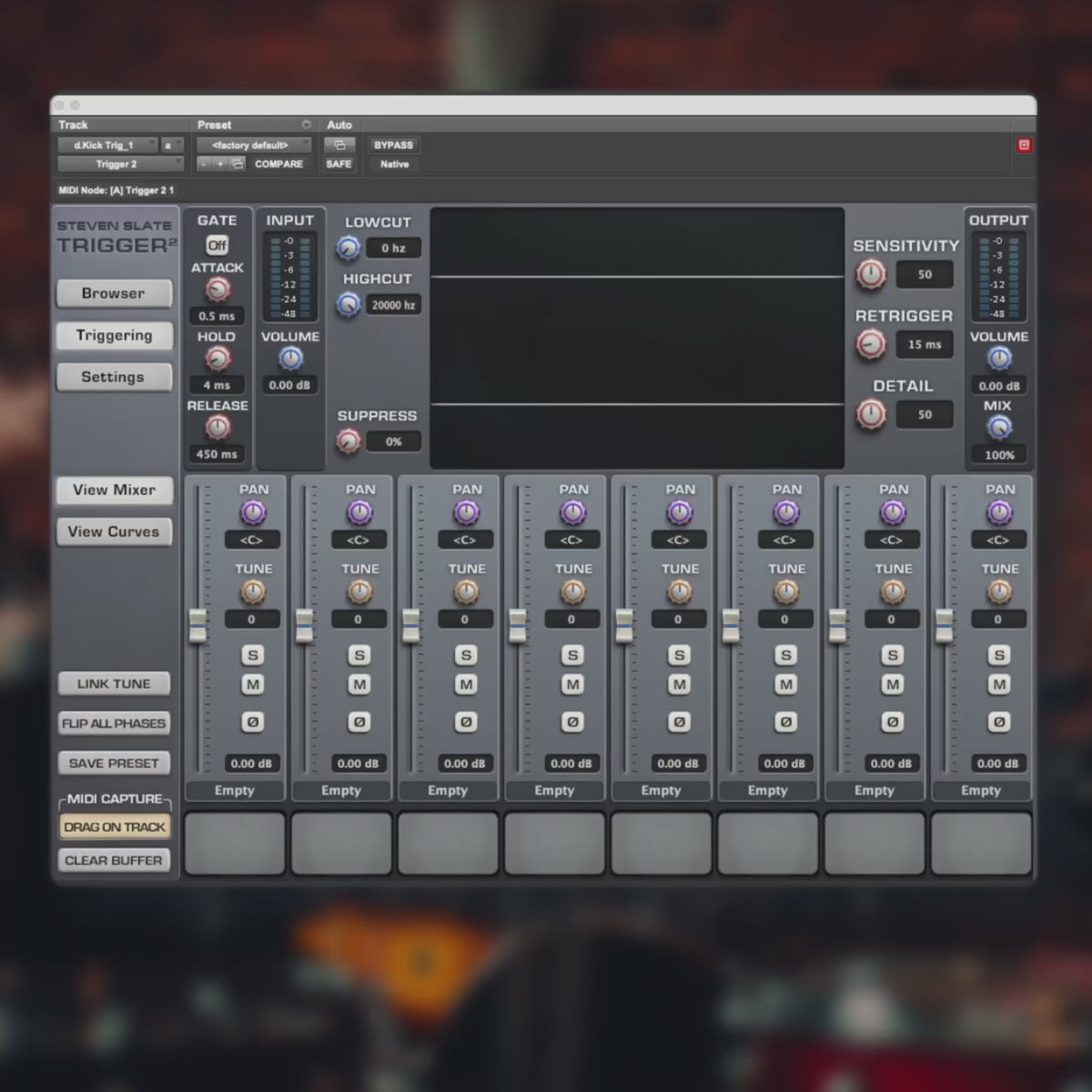Adjust the Suppress knob

(x=349, y=441)
